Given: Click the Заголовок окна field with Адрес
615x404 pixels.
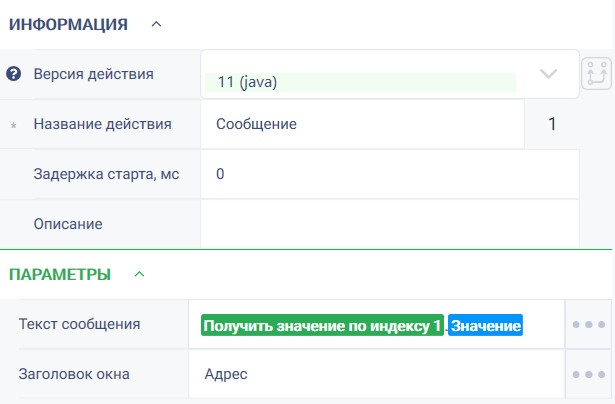Looking at the screenshot, I should 377,375.
